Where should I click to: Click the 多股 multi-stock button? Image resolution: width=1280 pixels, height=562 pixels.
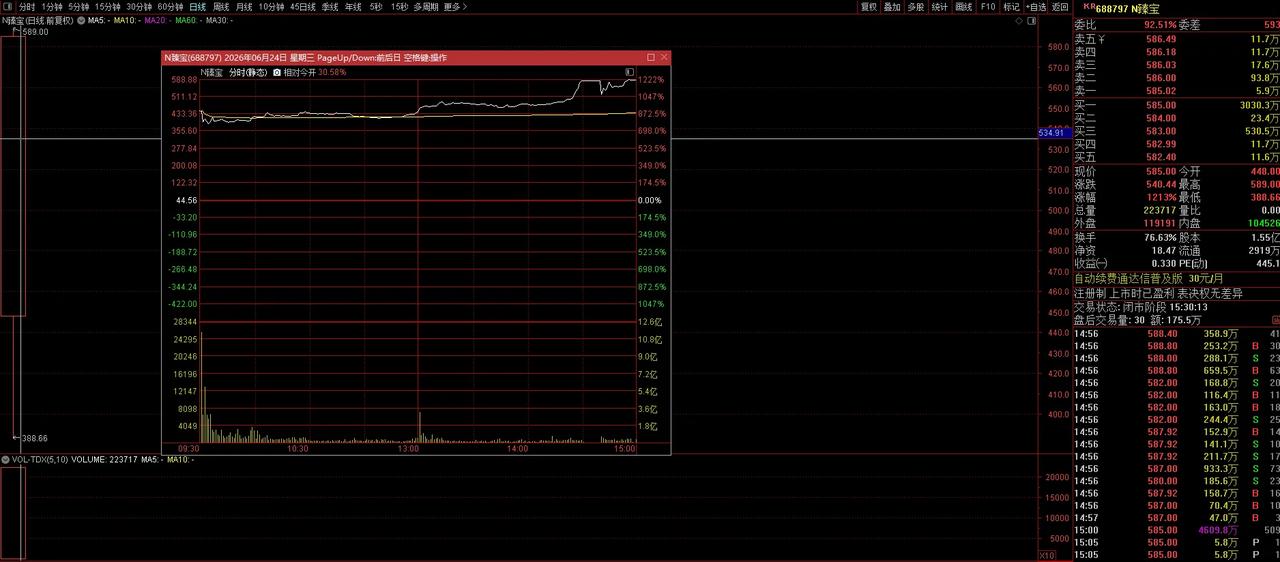[916, 6]
